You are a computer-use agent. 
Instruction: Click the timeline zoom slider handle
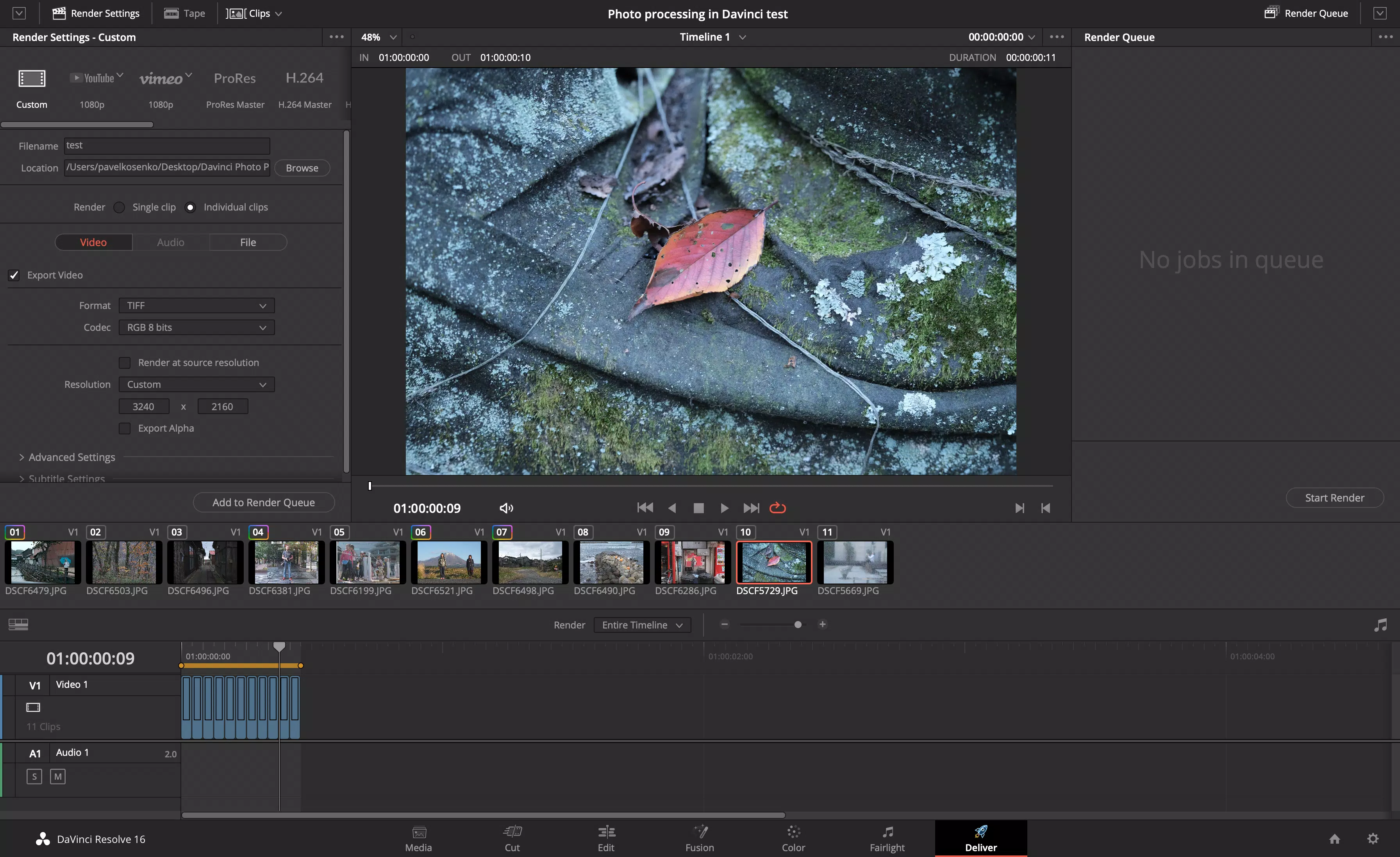798,625
